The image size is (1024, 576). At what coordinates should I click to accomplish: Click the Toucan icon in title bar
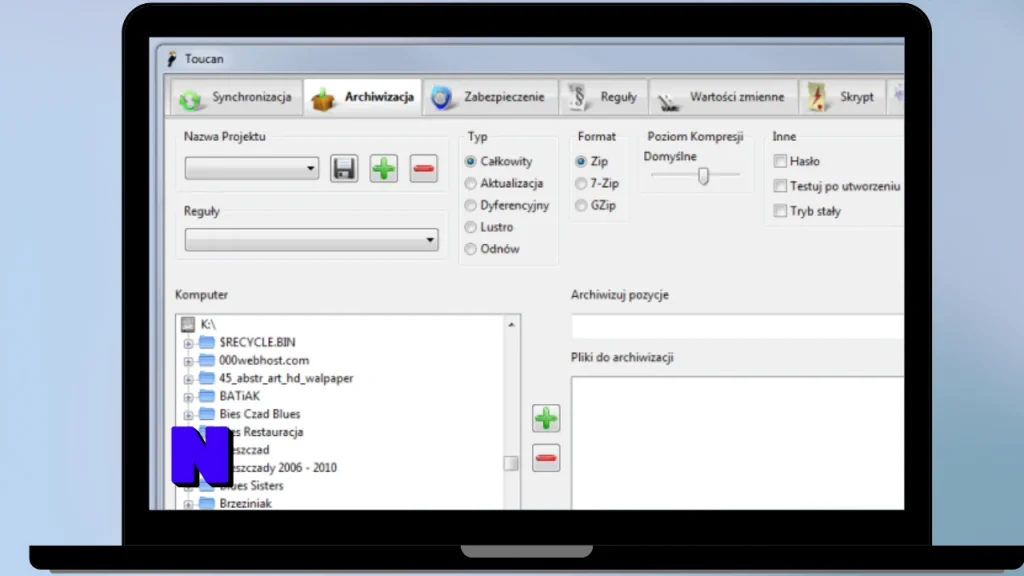coord(172,59)
